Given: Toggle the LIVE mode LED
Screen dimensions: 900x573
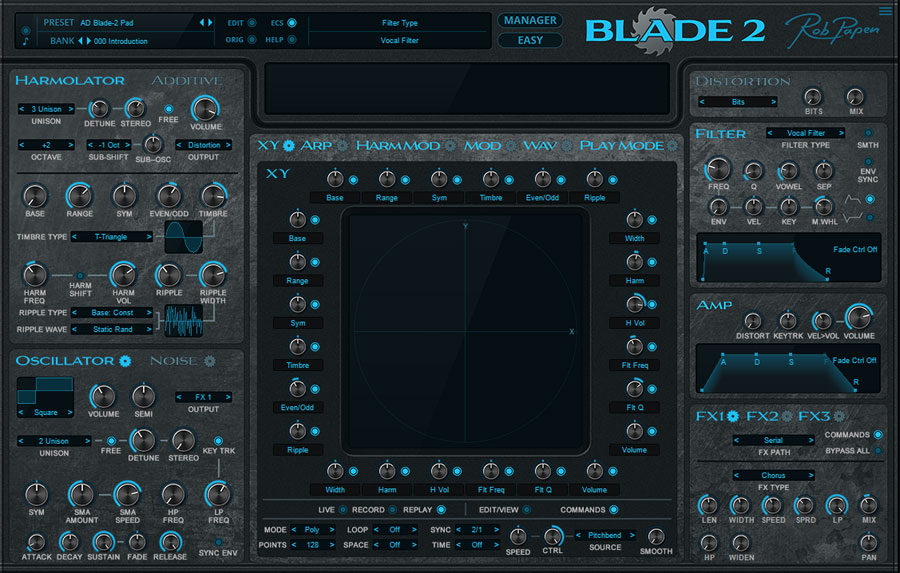Looking at the screenshot, I should click(343, 509).
